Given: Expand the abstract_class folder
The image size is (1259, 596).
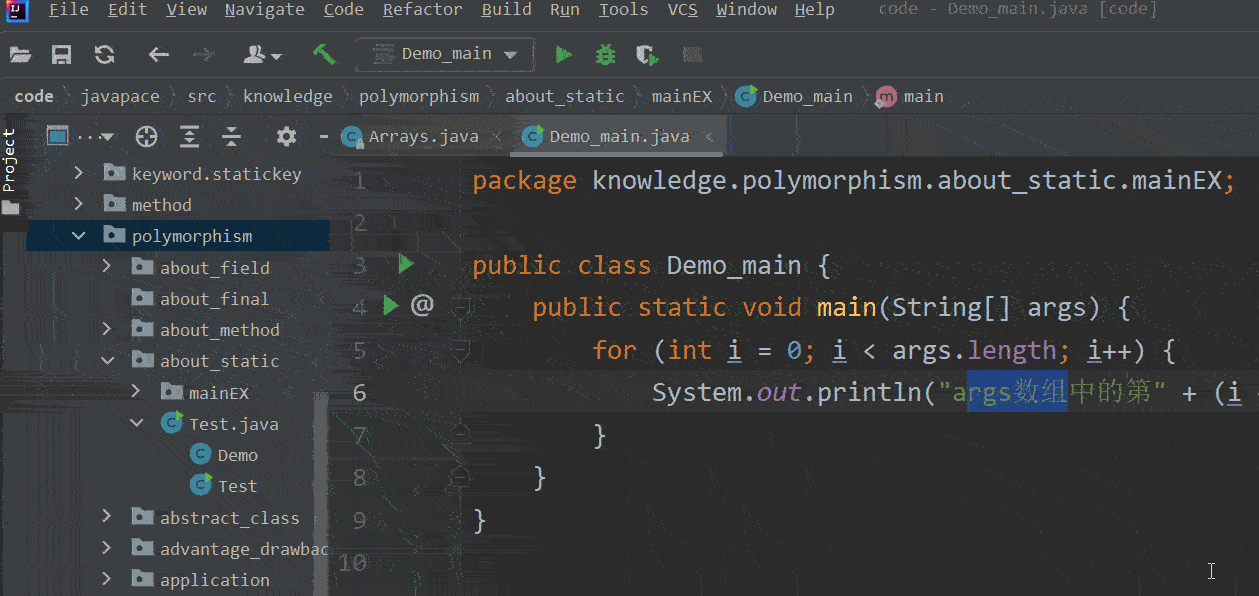Looking at the screenshot, I should (x=107, y=518).
